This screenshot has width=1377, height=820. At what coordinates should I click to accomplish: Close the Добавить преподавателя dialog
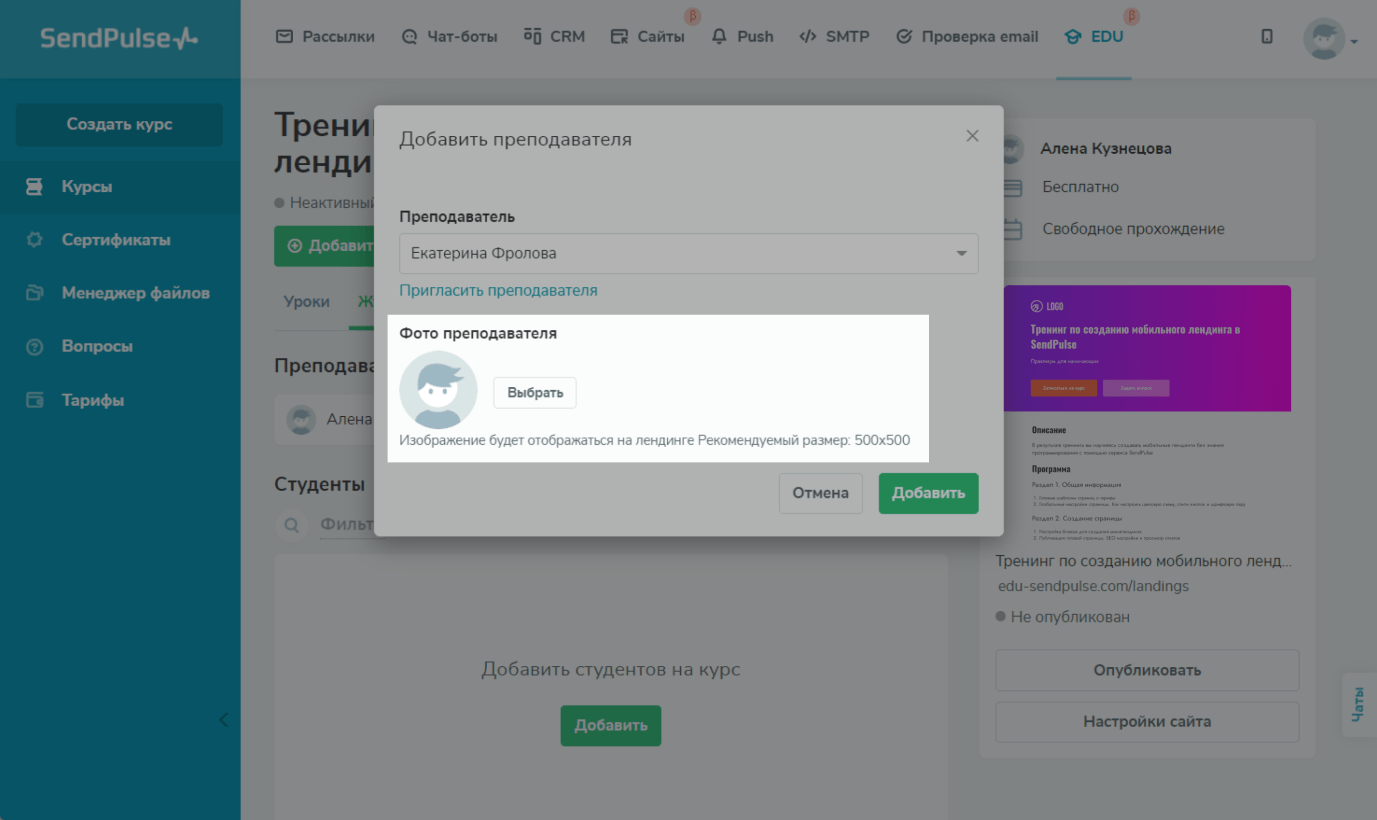(x=972, y=136)
